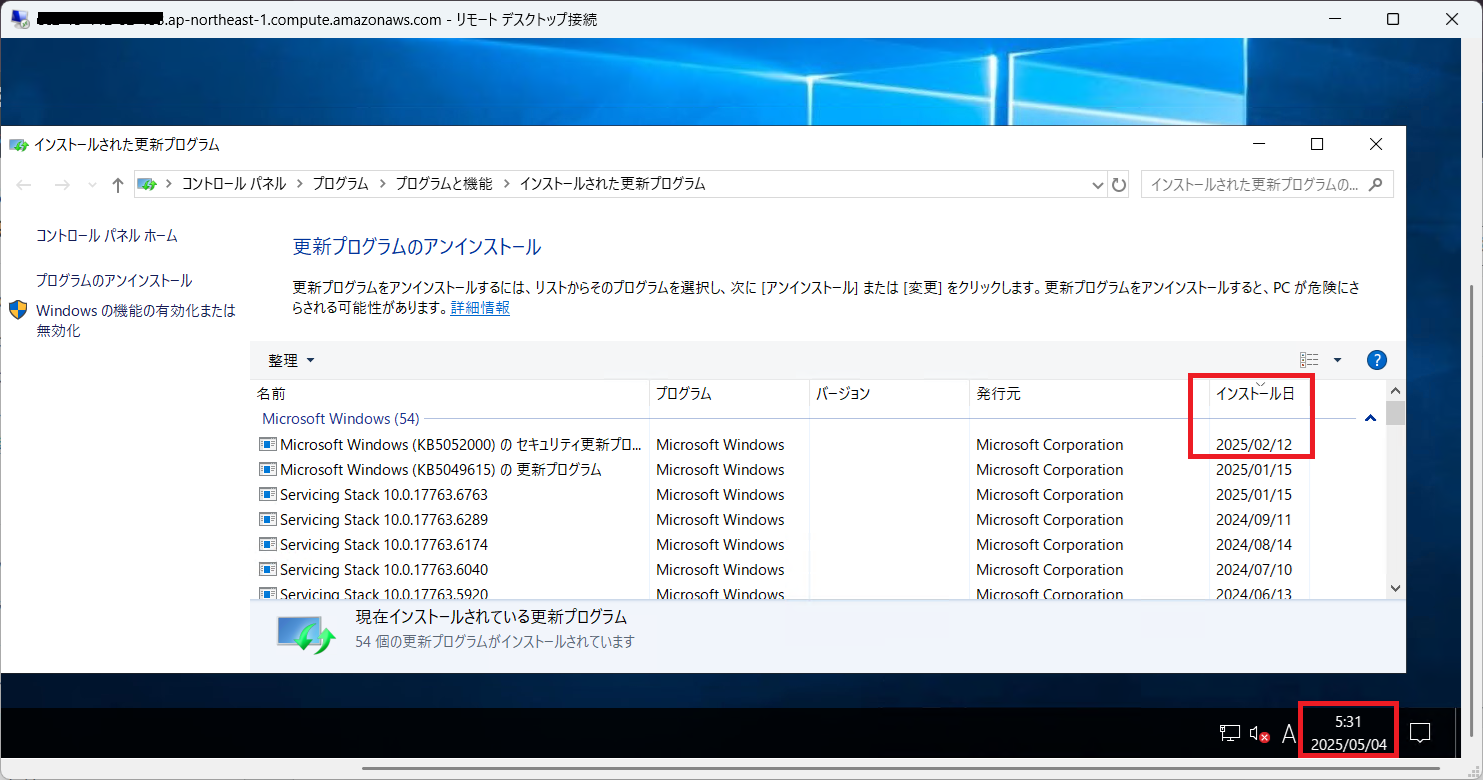Screen dimensions: 1483x780
Task: Open Windows の機能の有効化または無効化
Action: pyautogui.click(x=136, y=321)
